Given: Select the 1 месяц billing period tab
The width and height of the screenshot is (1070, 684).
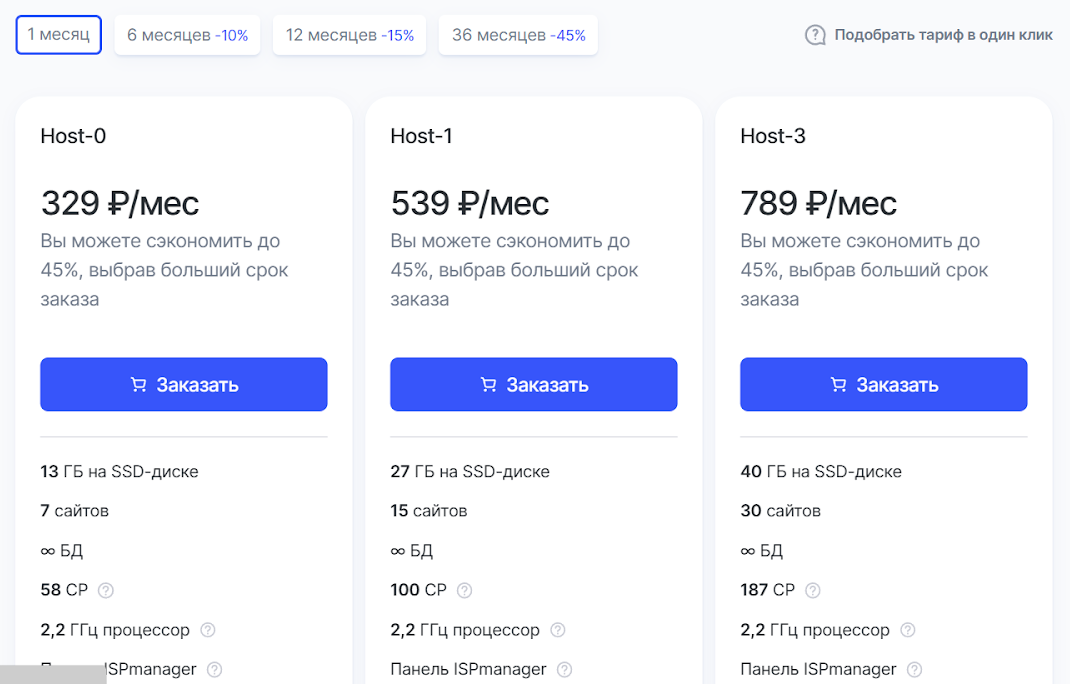Looking at the screenshot, I should click(59, 35).
